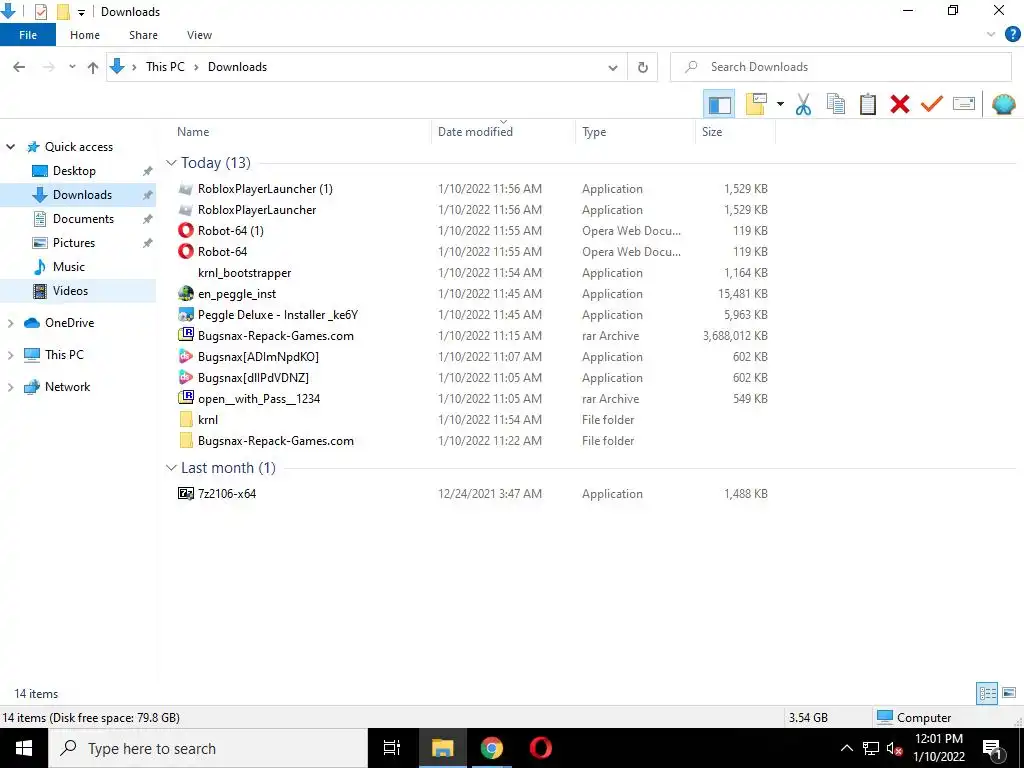Click the scissors cut icon
Viewport: 1024px width, 768px height.
click(x=803, y=104)
